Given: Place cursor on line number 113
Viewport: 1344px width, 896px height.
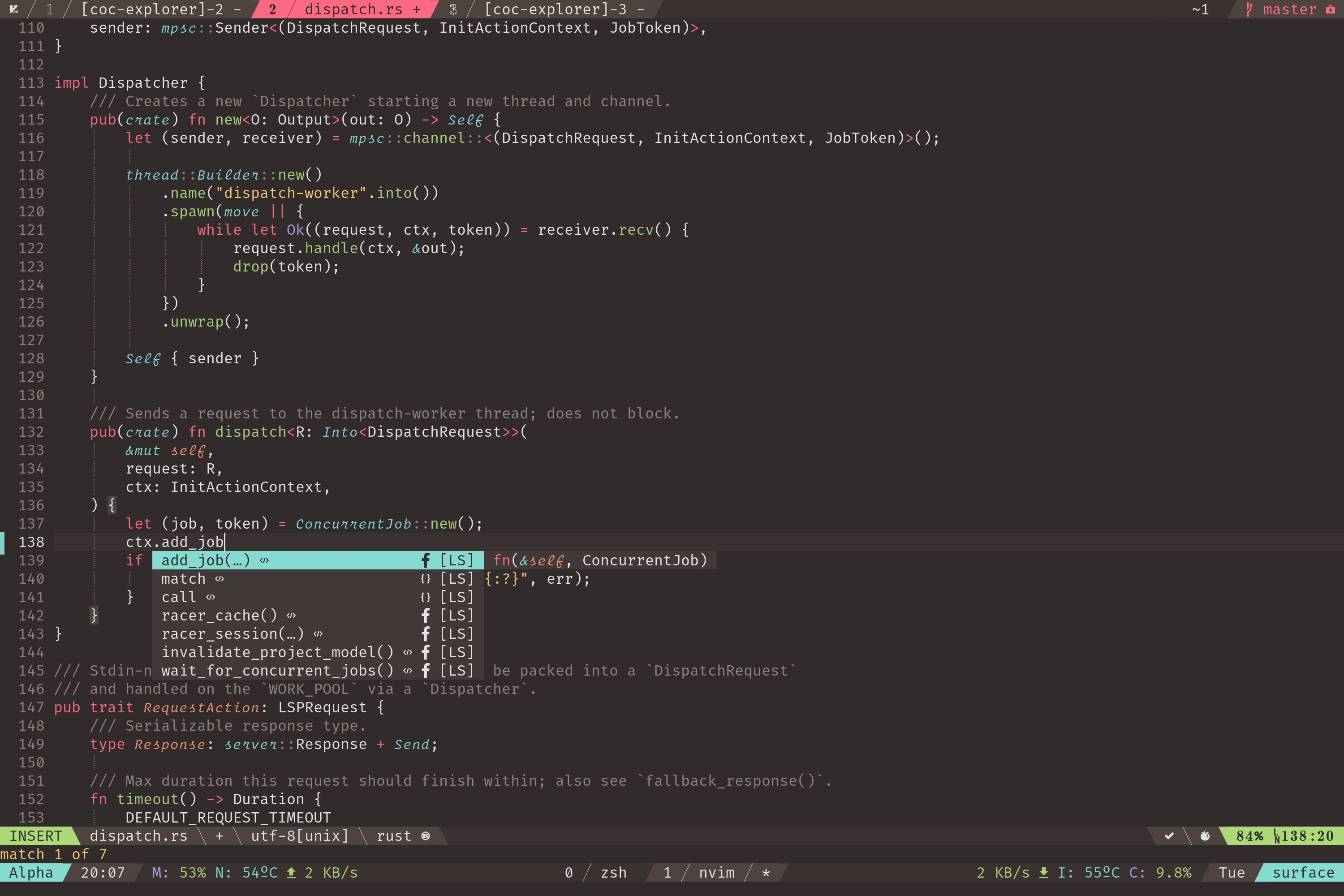Looking at the screenshot, I should [x=31, y=83].
